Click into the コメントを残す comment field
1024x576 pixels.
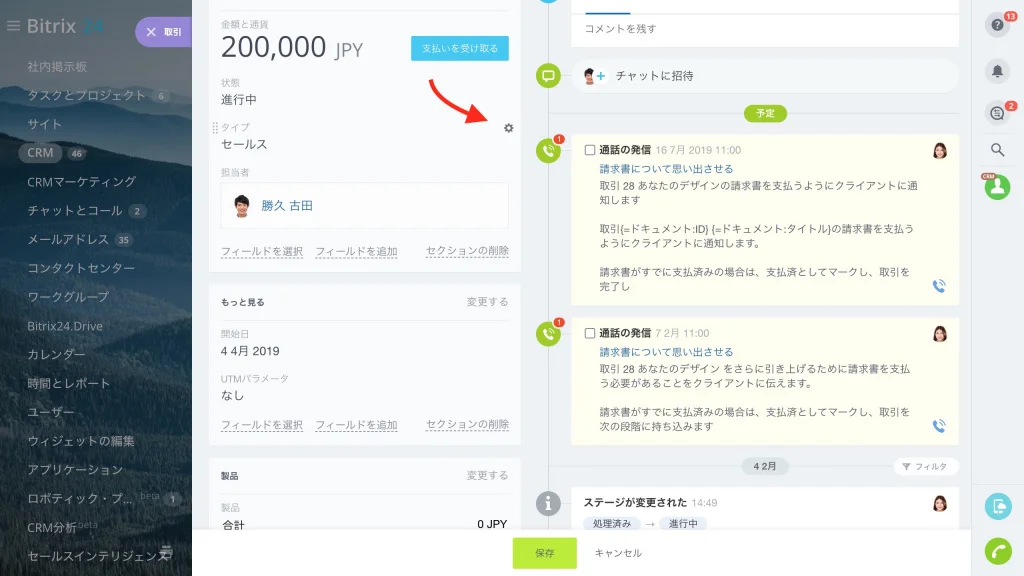(x=765, y=29)
